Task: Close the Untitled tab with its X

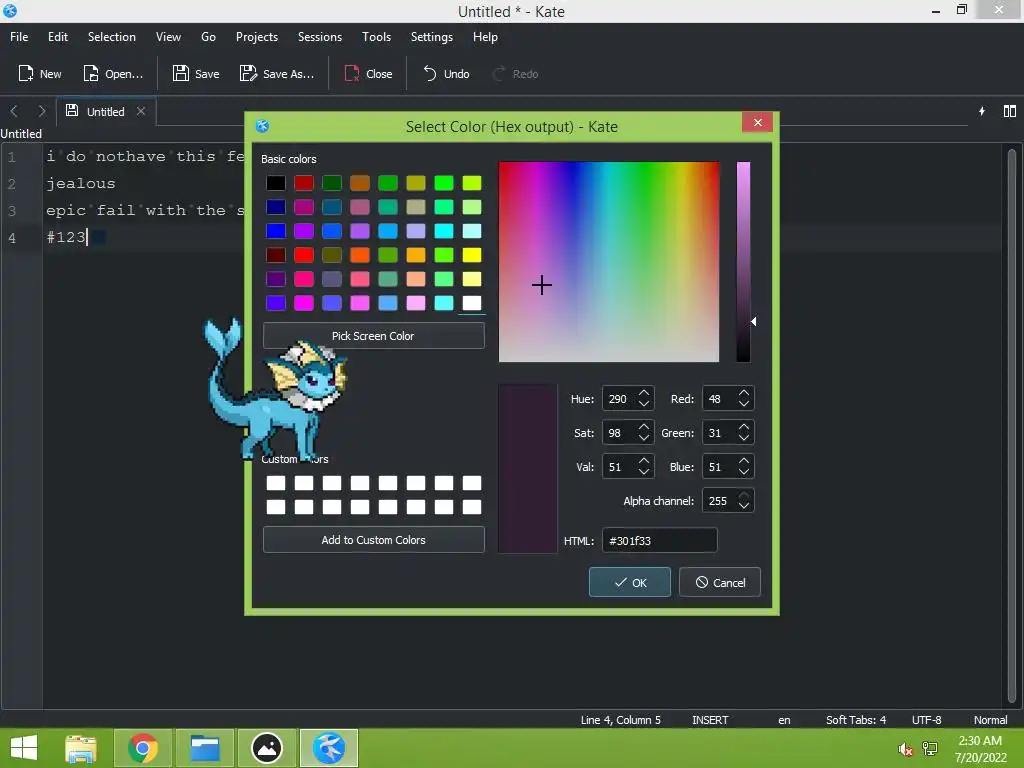Action: click(x=140, y=111)
